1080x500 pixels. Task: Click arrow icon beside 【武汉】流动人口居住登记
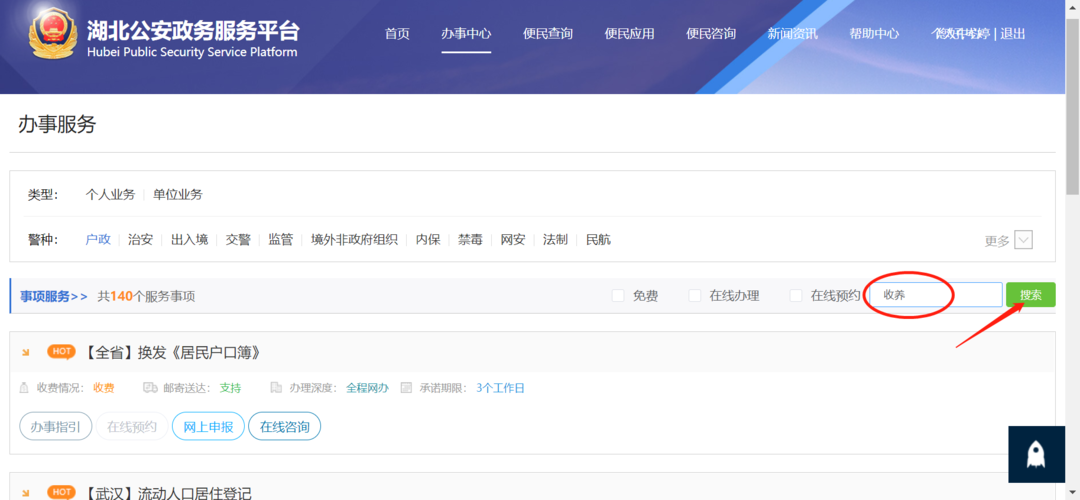click(26, 493)
